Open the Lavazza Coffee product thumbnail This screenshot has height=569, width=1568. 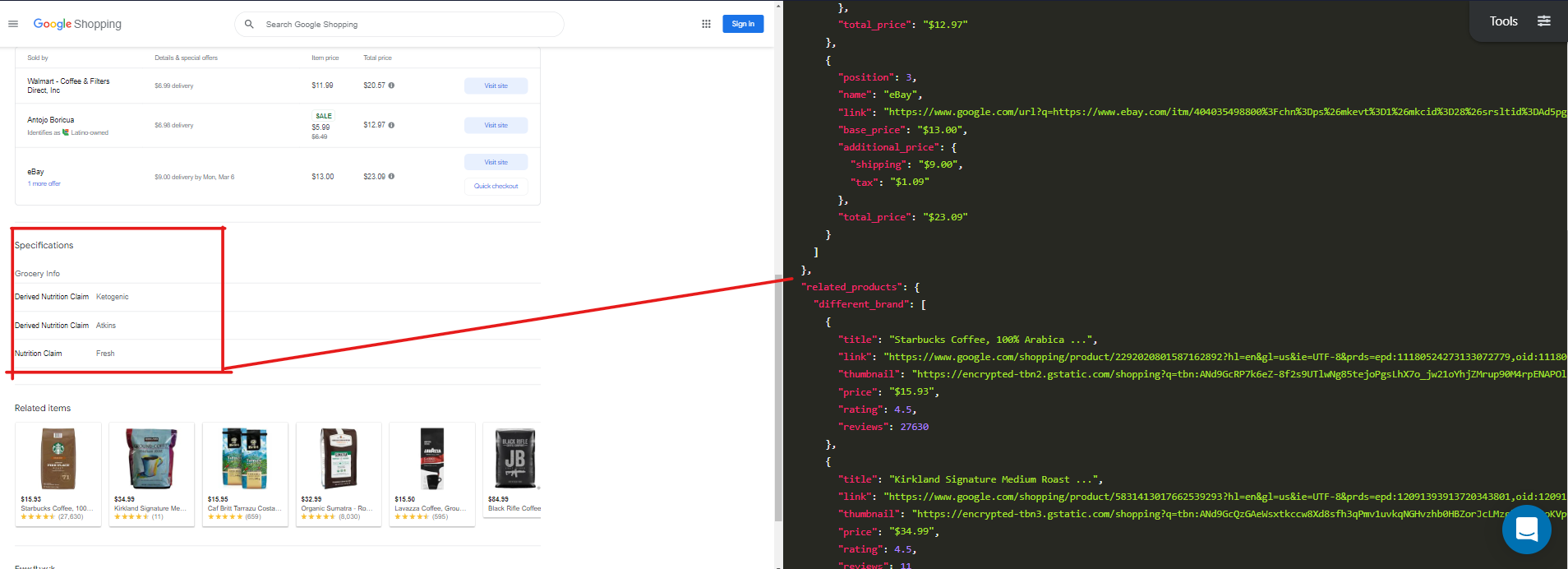[432, 458]
